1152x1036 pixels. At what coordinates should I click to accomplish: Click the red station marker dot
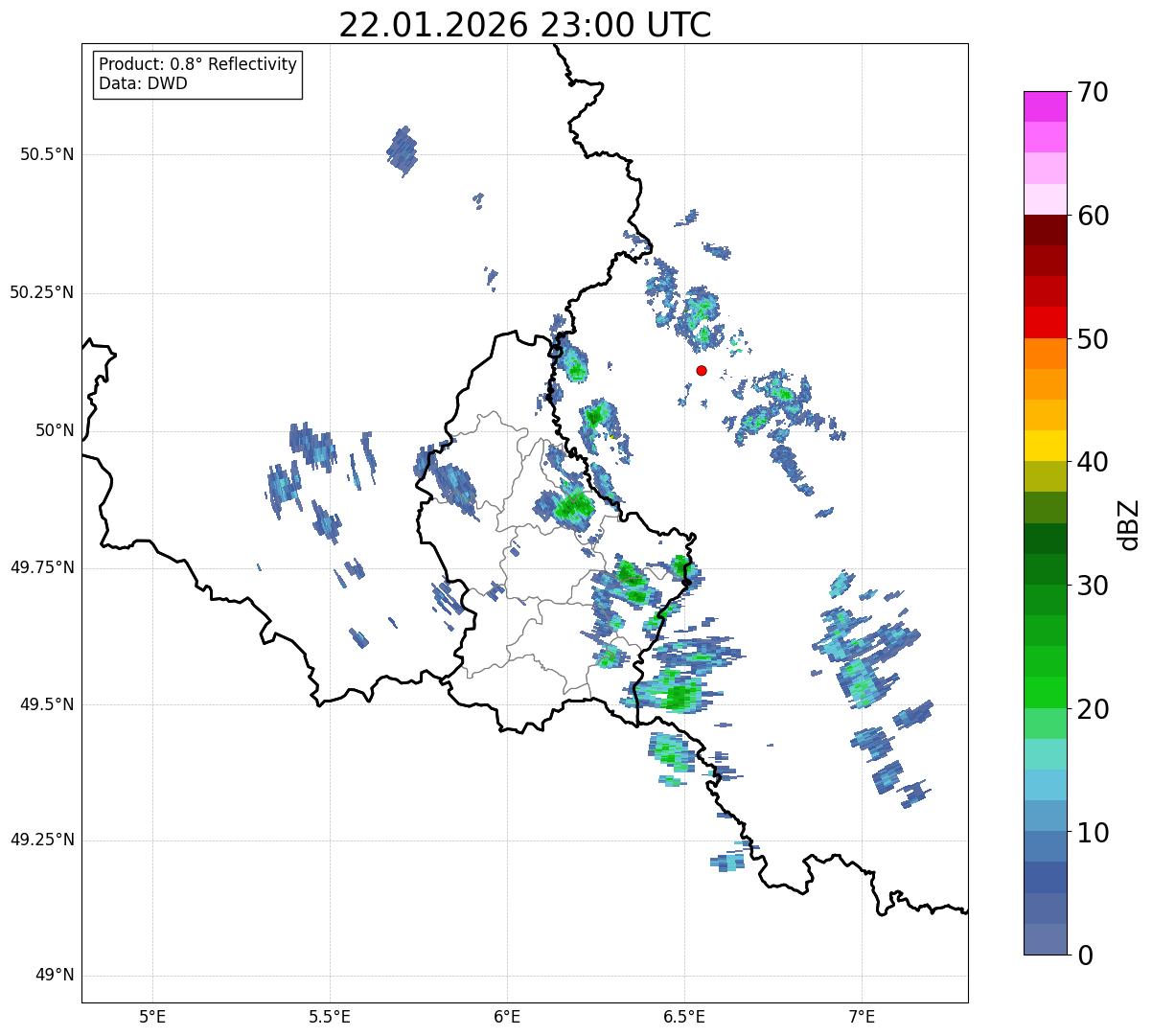pos(702,370)
